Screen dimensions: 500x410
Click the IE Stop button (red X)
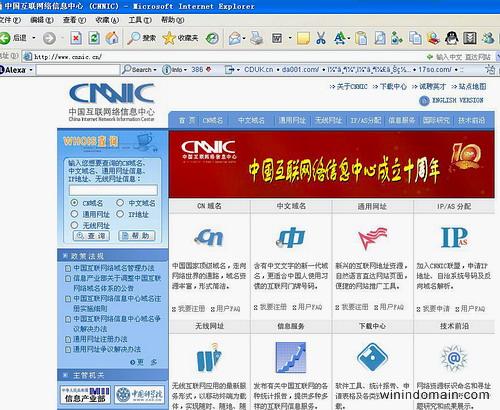(x=76, y=38)
